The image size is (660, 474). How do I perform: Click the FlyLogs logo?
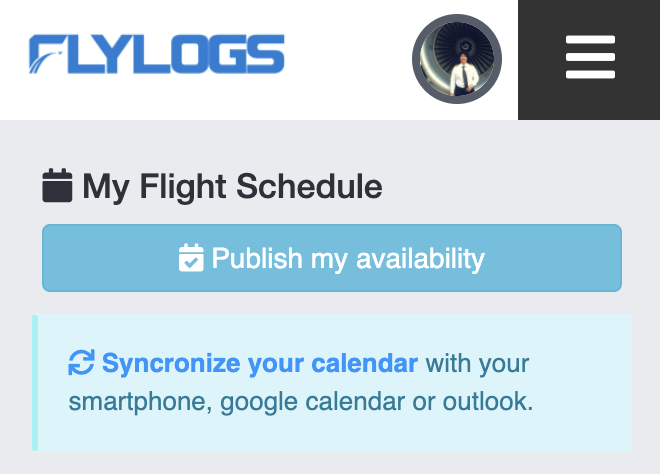coord(157,56)
